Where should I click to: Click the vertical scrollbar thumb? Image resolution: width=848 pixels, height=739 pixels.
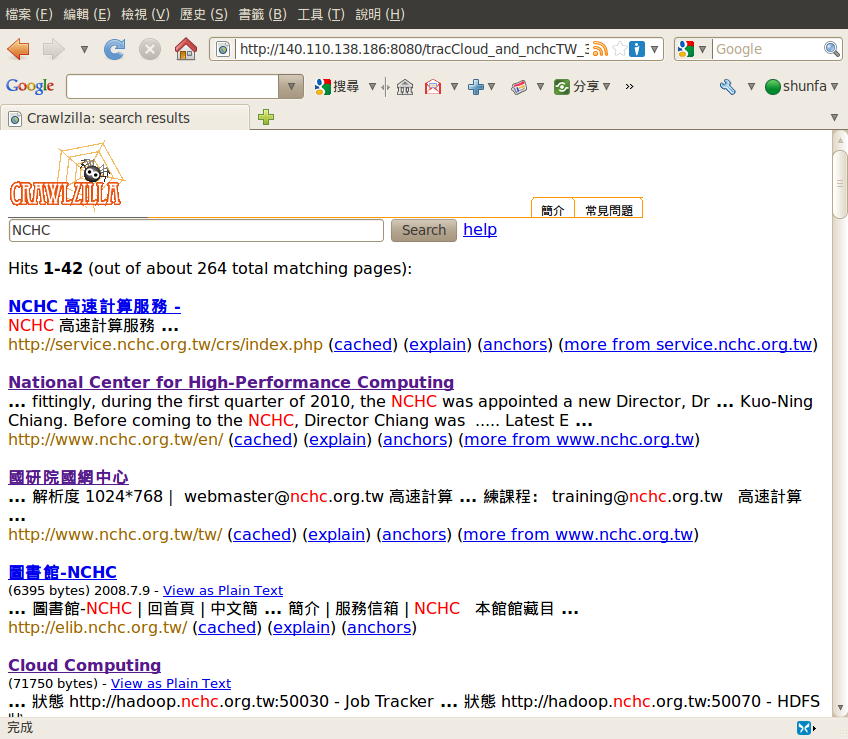click(840, 184)
